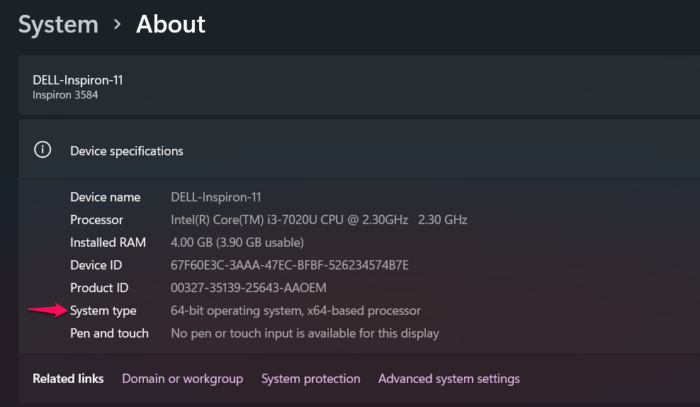Open the Domain or workgroup link
Image resolution: width=700 pixels, height=407 pixels.
click(x=182, y=379)
